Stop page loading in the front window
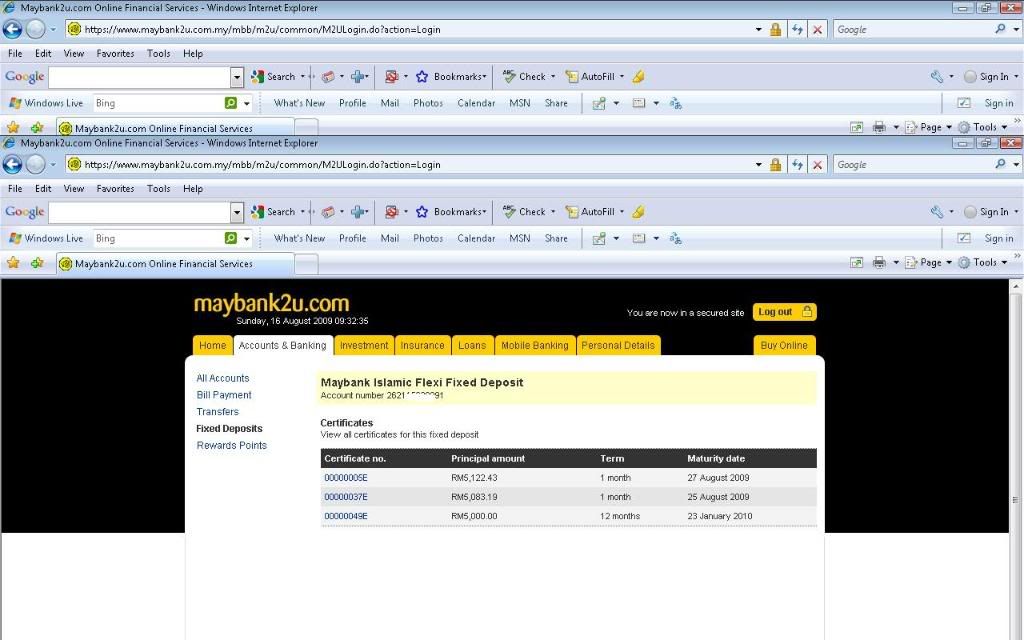 click(817, 165)
